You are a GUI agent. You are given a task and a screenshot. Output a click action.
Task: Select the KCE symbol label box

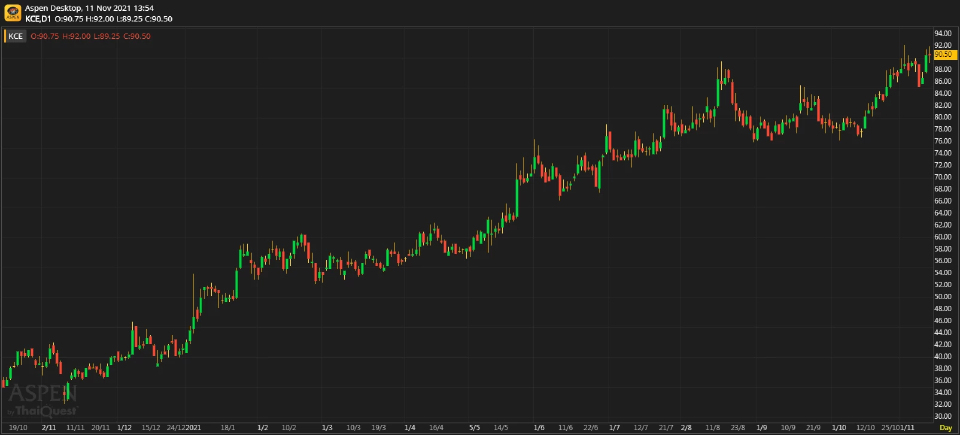16,36
